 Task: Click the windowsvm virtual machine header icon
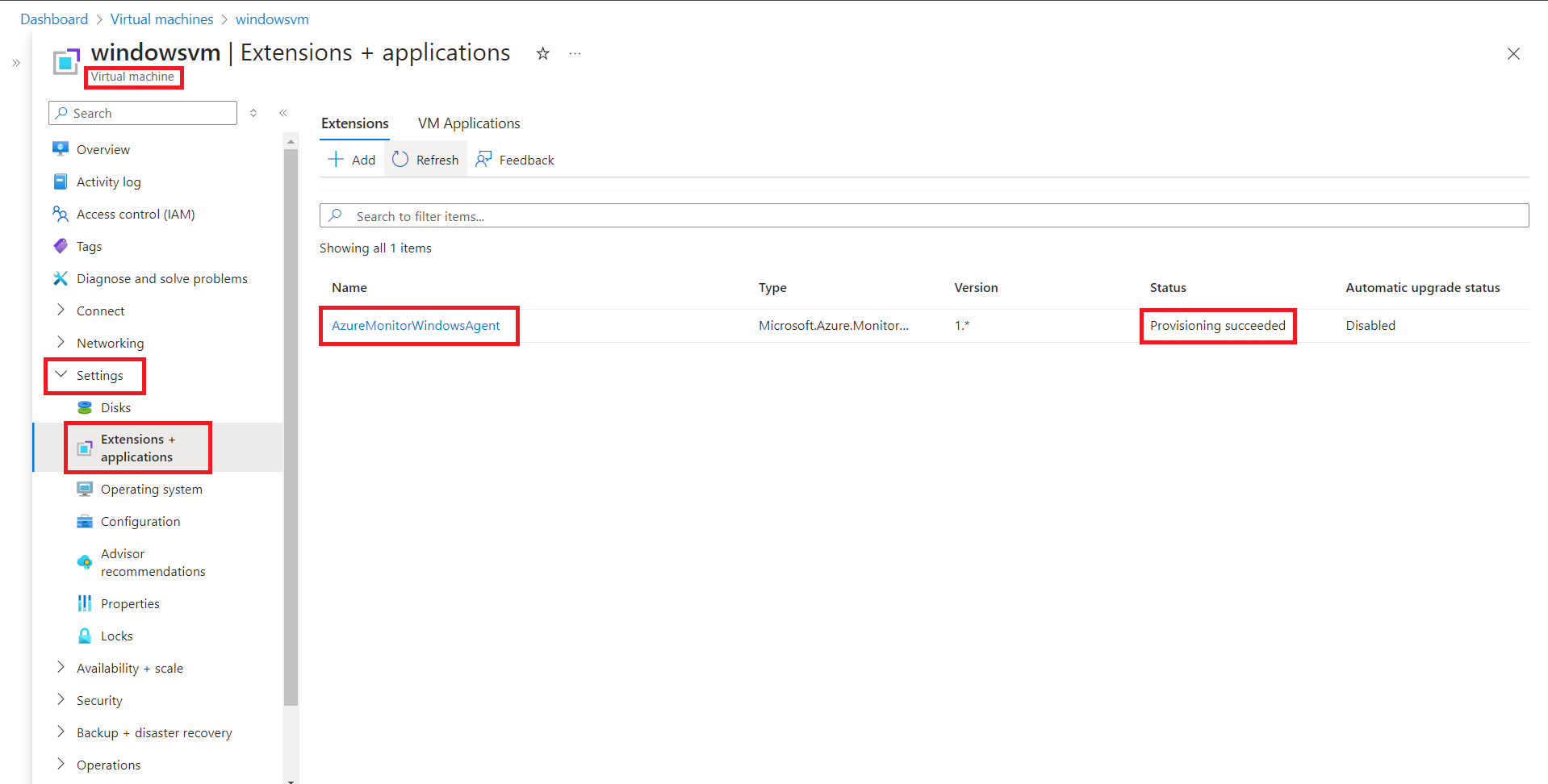coord(66,61)
